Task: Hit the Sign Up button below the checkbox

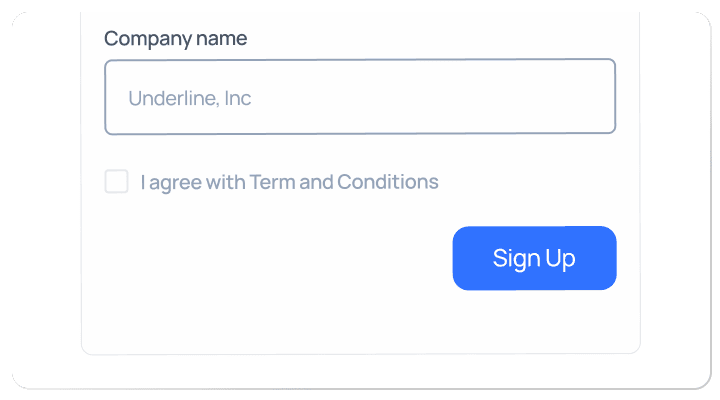Action: 534,258
